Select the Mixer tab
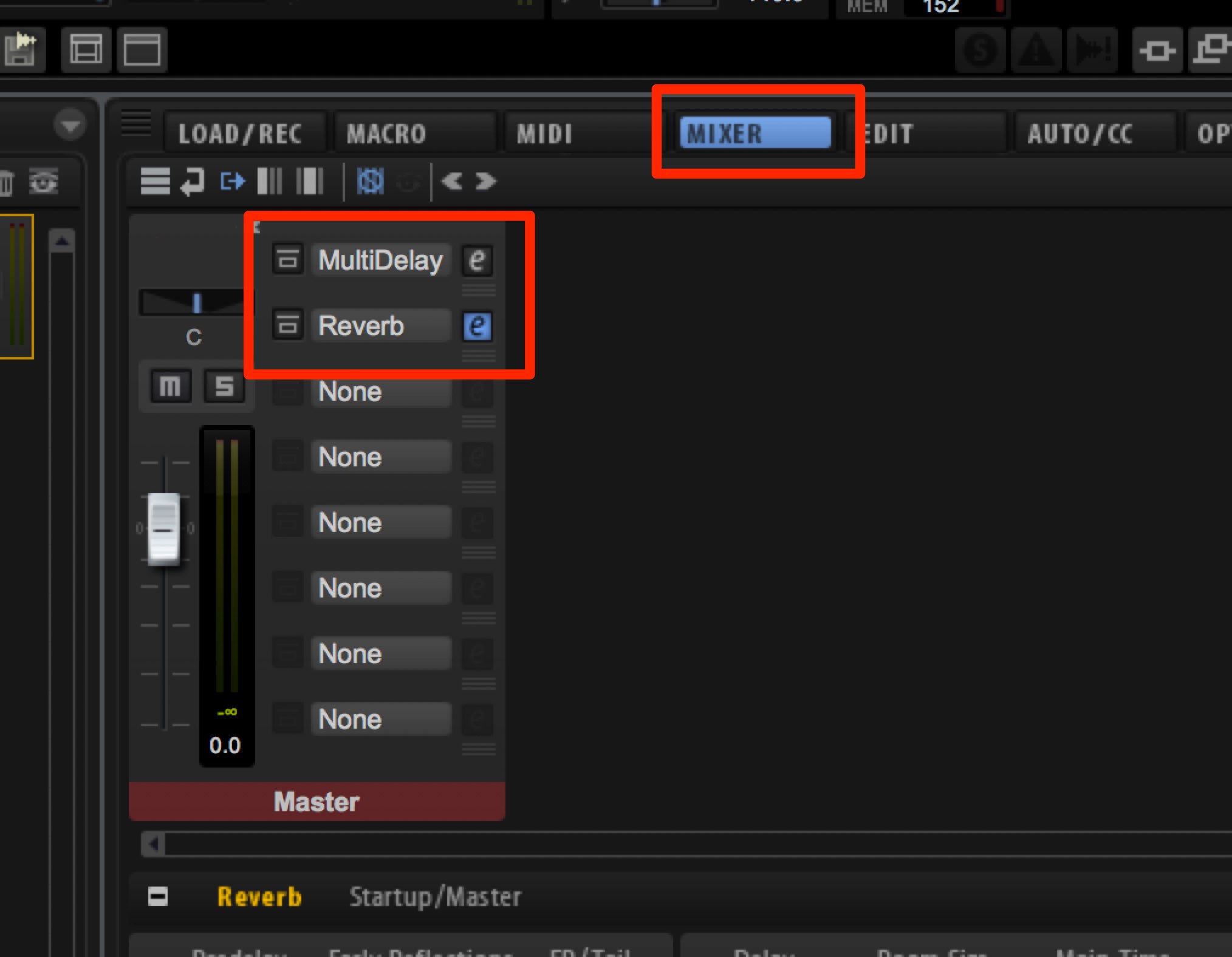The height and width of the screenshot is (957, 1232). coord(755,132)
